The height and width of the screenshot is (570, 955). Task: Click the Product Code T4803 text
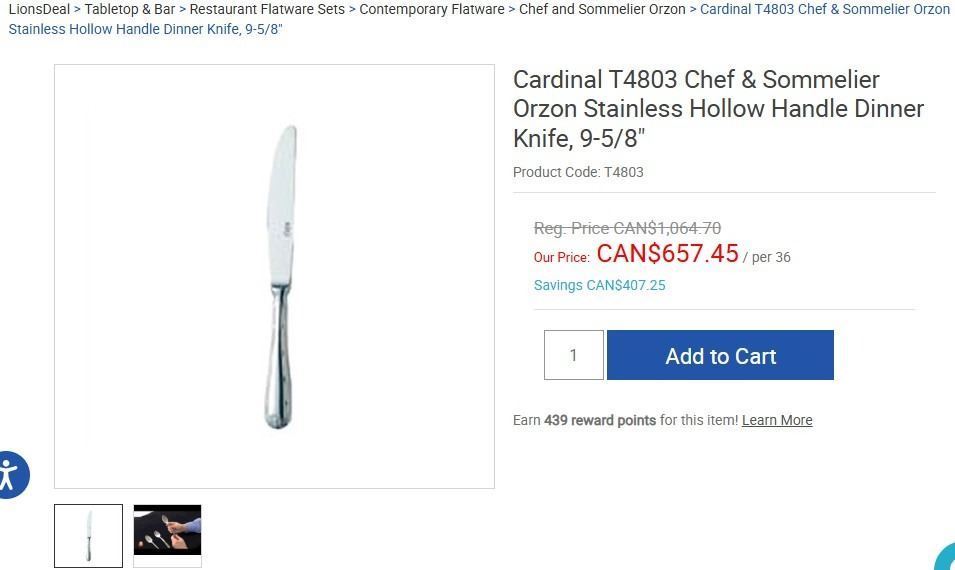(578, 172)
